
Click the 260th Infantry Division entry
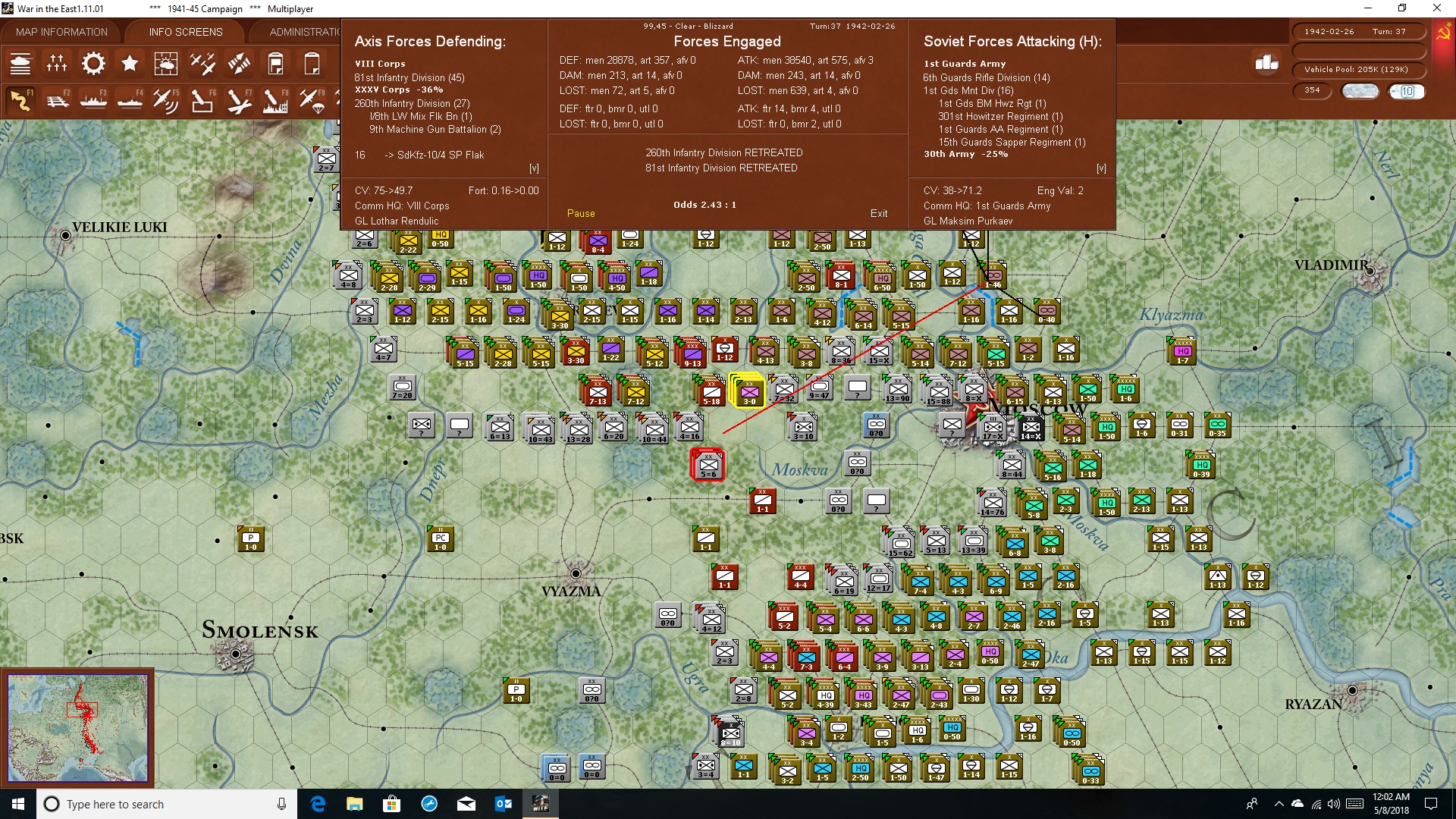pyautogui.click(x=413, y=103)
